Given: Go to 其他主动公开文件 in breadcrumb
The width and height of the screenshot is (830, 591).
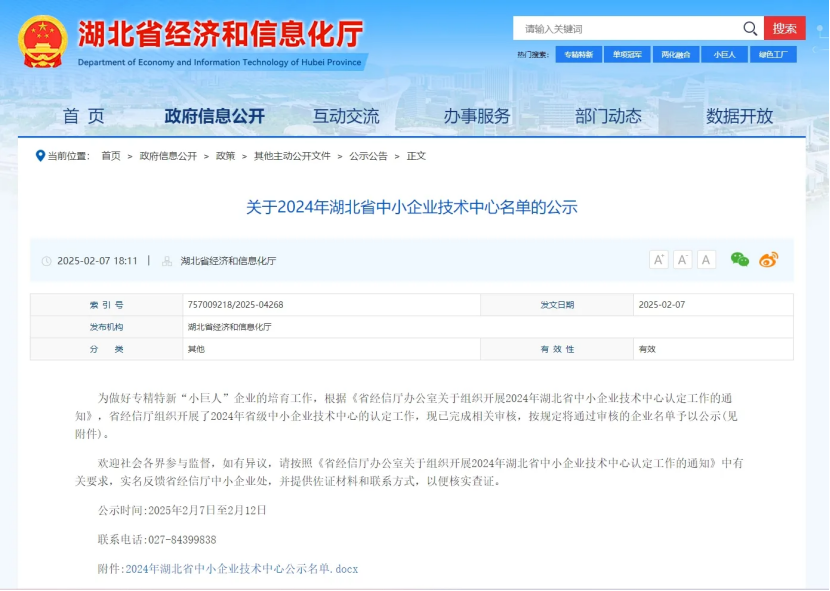Looking at the screenshot, I should tap(292, 156).
